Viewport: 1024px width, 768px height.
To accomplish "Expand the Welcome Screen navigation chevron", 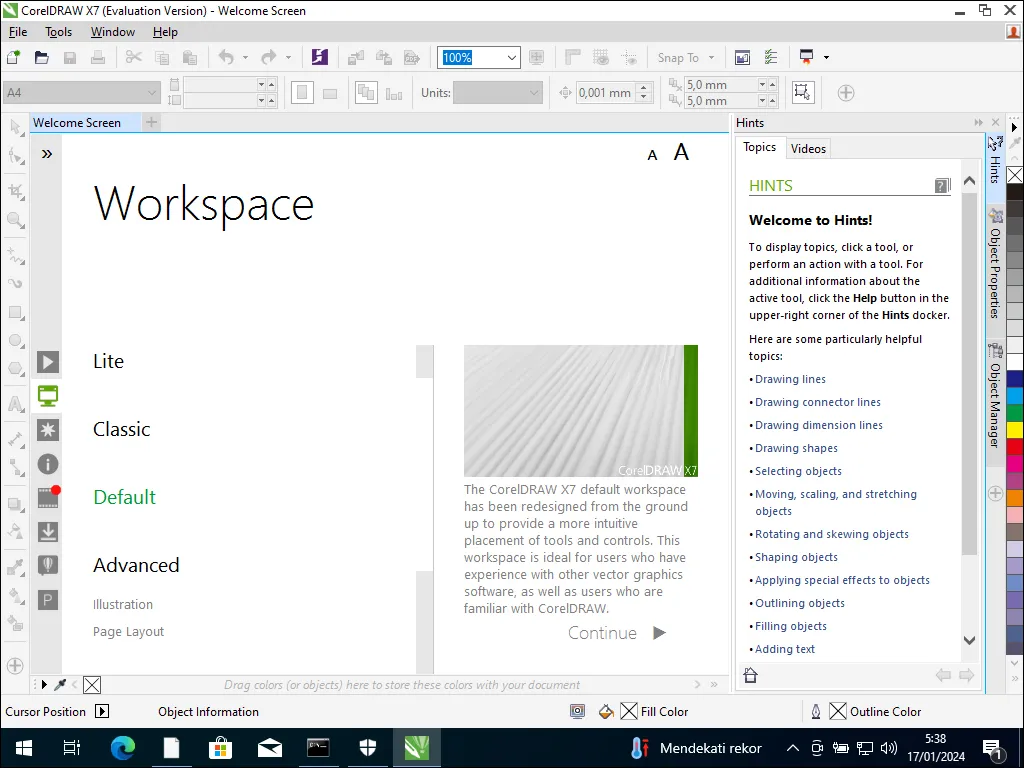I will [47, 154].
